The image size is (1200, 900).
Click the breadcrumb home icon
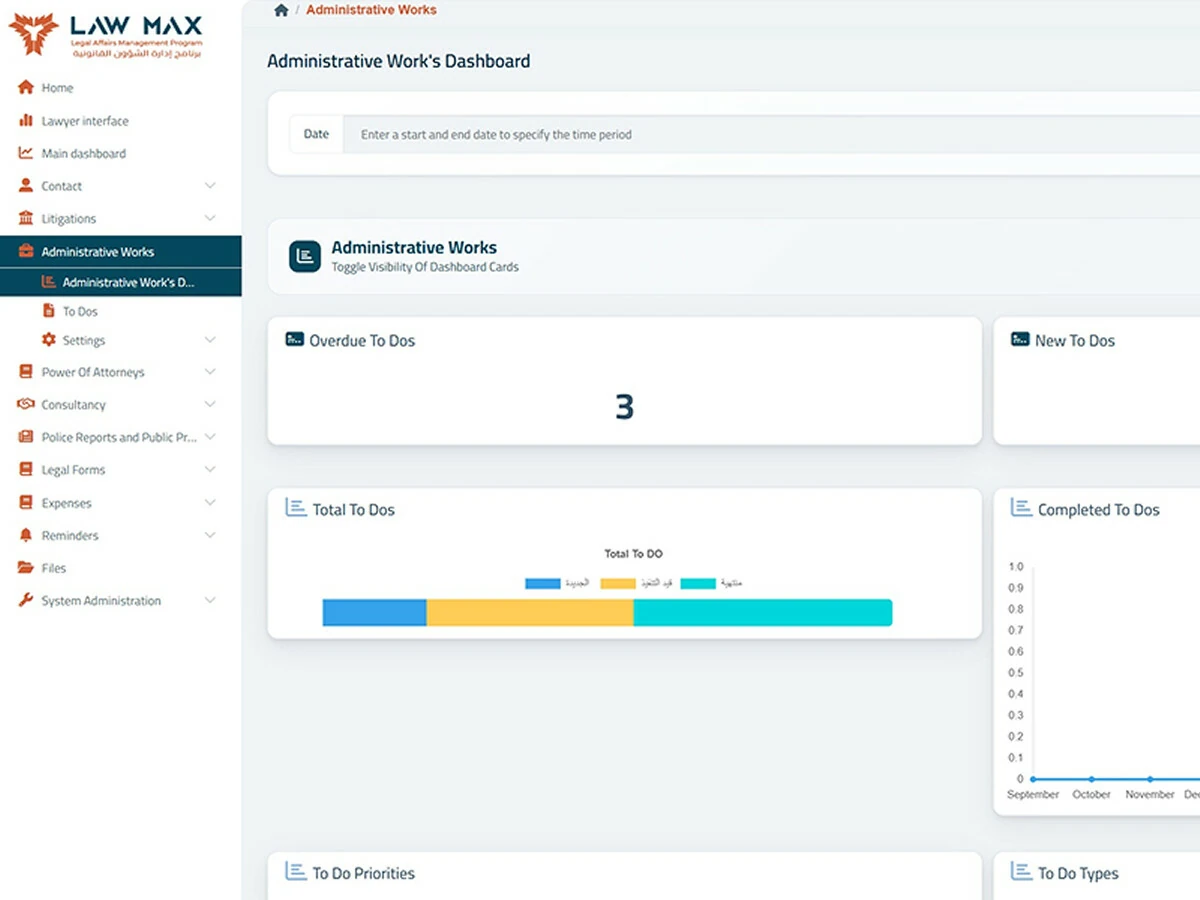coord(281,10)
